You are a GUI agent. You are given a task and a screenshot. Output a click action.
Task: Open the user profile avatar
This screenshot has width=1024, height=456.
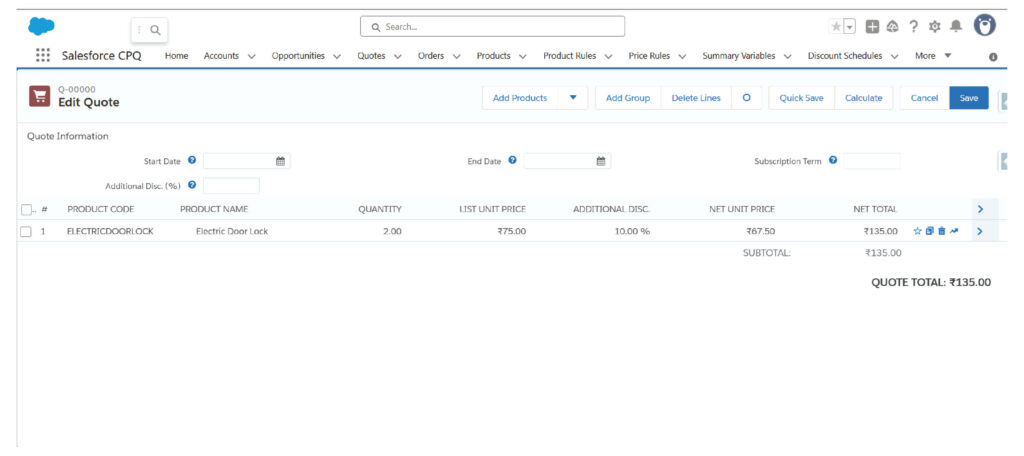click(x=985, y=25)
